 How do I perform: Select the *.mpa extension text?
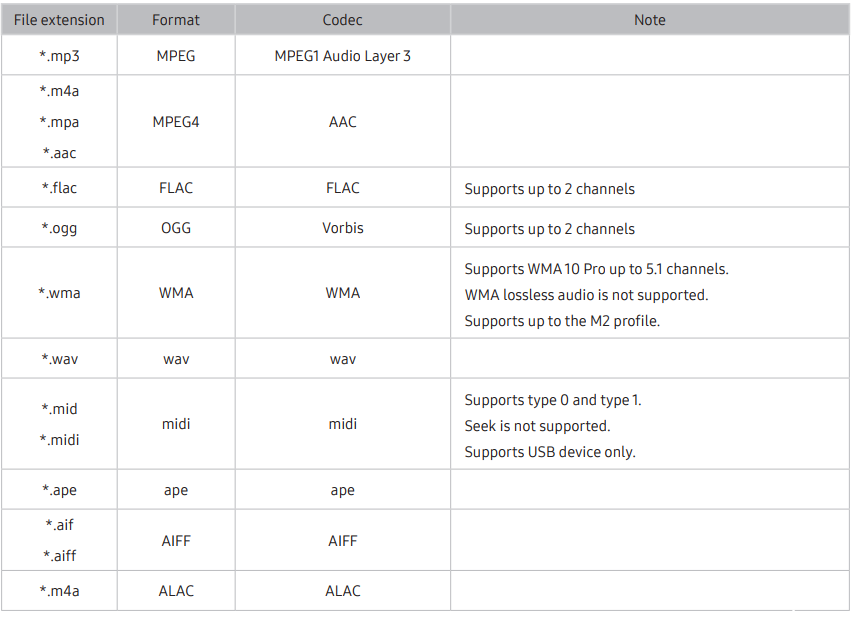tap(59, 122)
